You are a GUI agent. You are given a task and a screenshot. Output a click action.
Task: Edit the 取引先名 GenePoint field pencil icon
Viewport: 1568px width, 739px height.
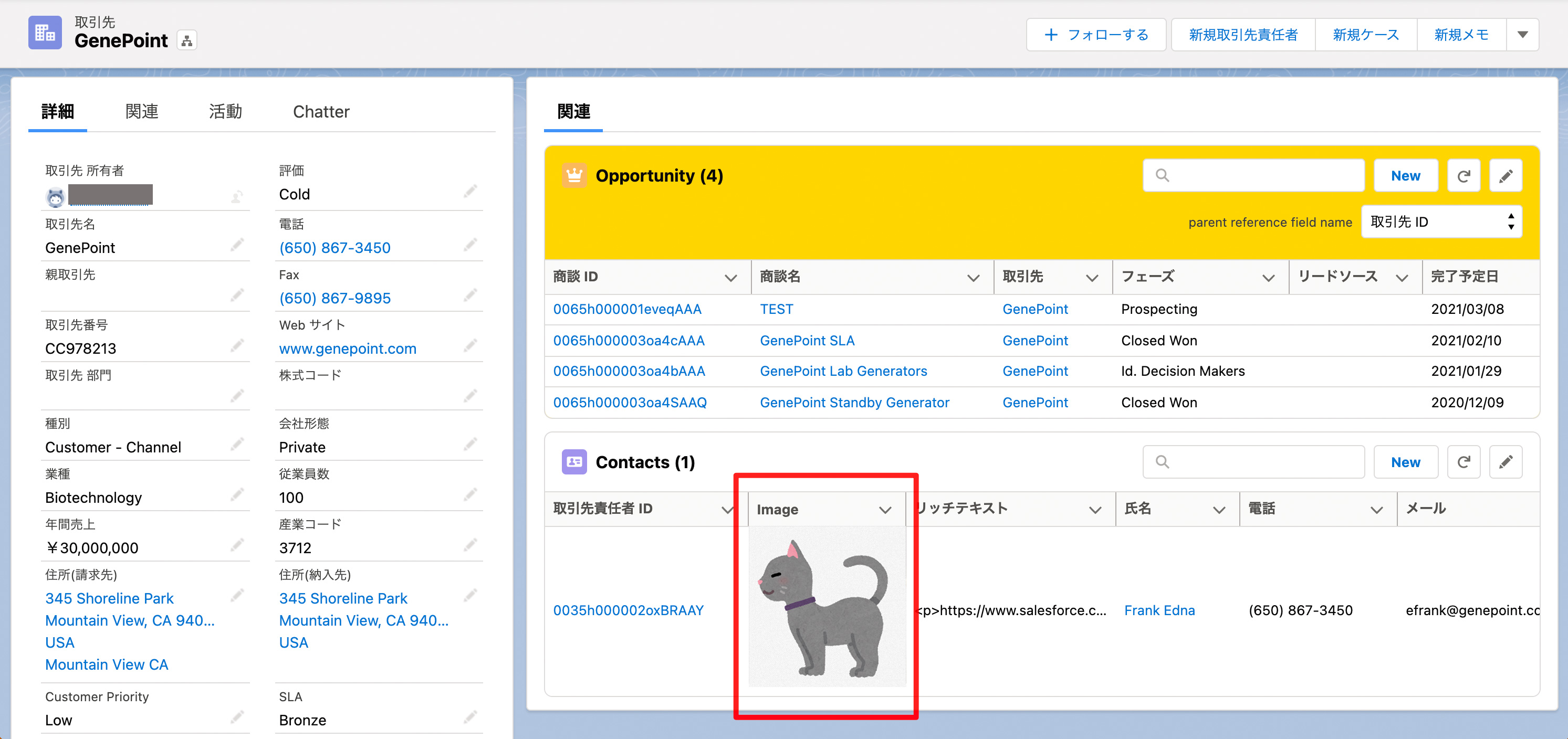click(x=237, y=245)
